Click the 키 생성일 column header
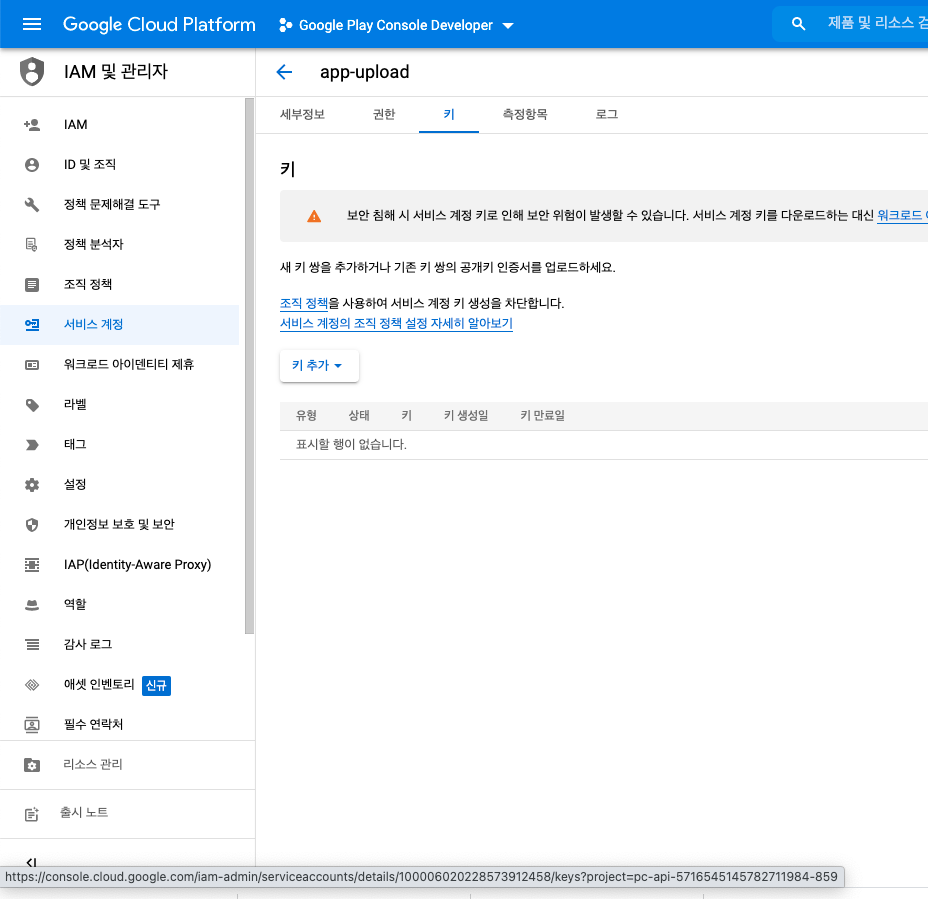Image resolution: width=928 pixels, height=899 pixels. (x=466, y=416)
